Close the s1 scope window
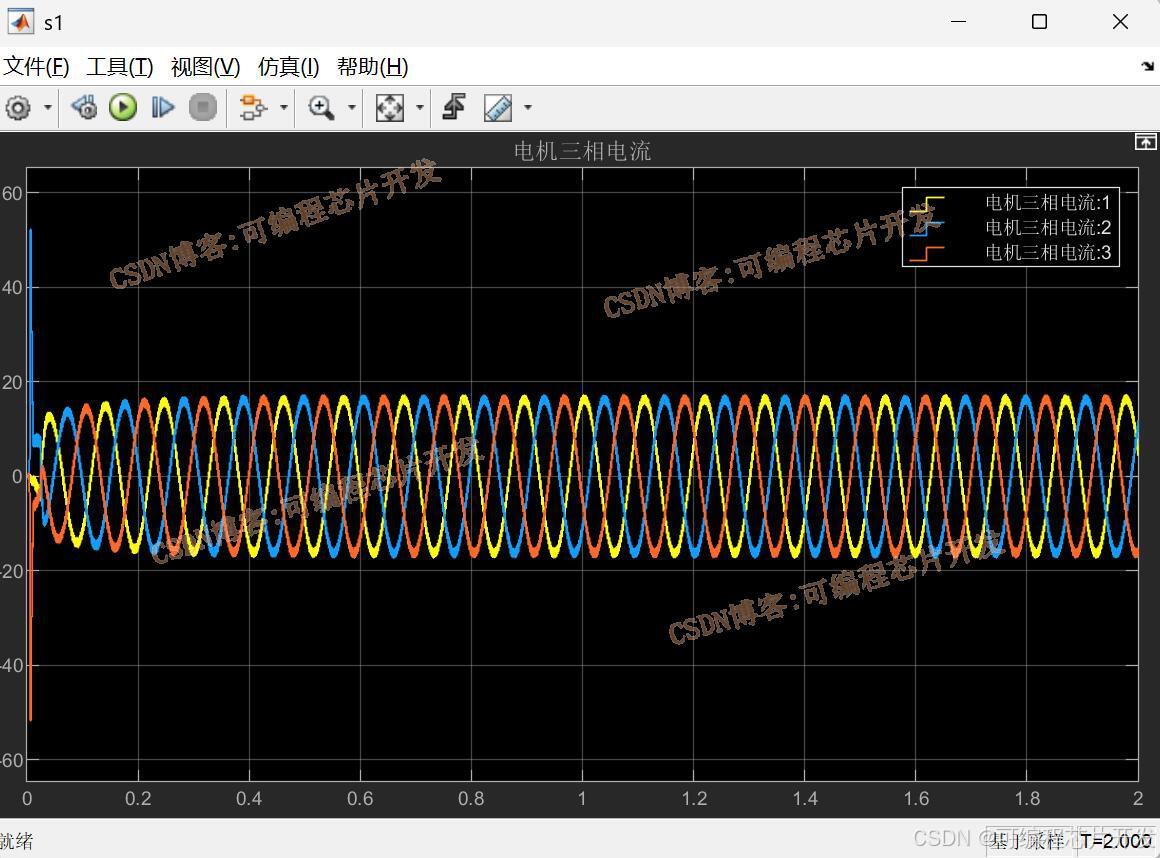This screenshot has height=858, width=1160. pos(1120,22)
